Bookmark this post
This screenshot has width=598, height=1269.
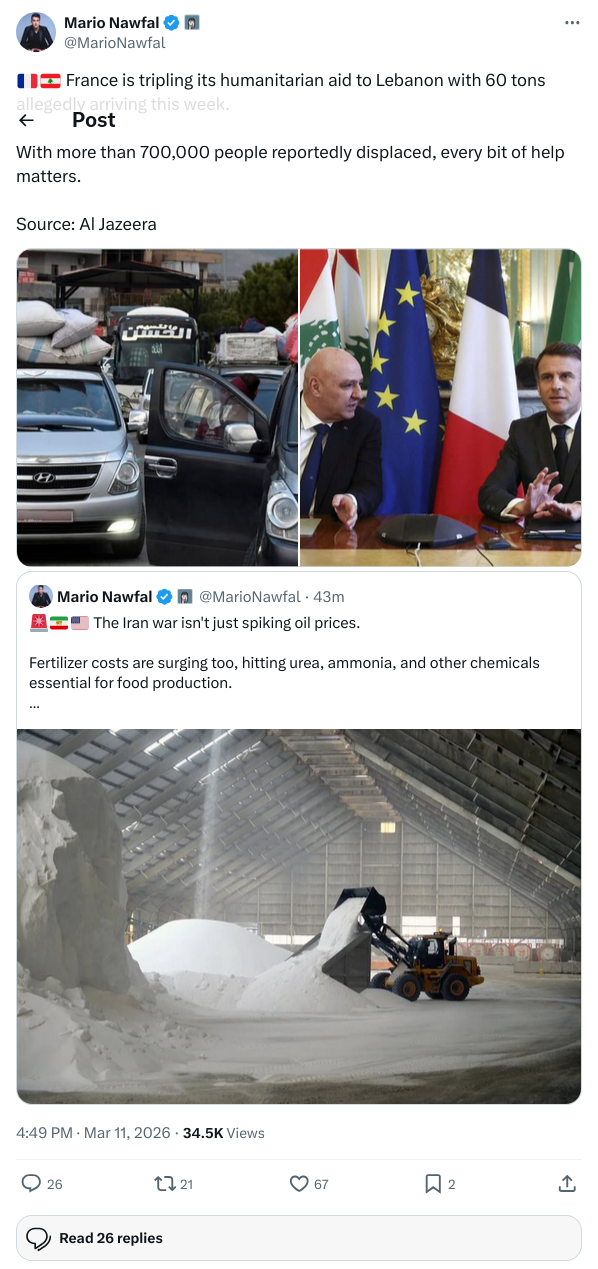pyautogui.click(x=433, y=1183)
